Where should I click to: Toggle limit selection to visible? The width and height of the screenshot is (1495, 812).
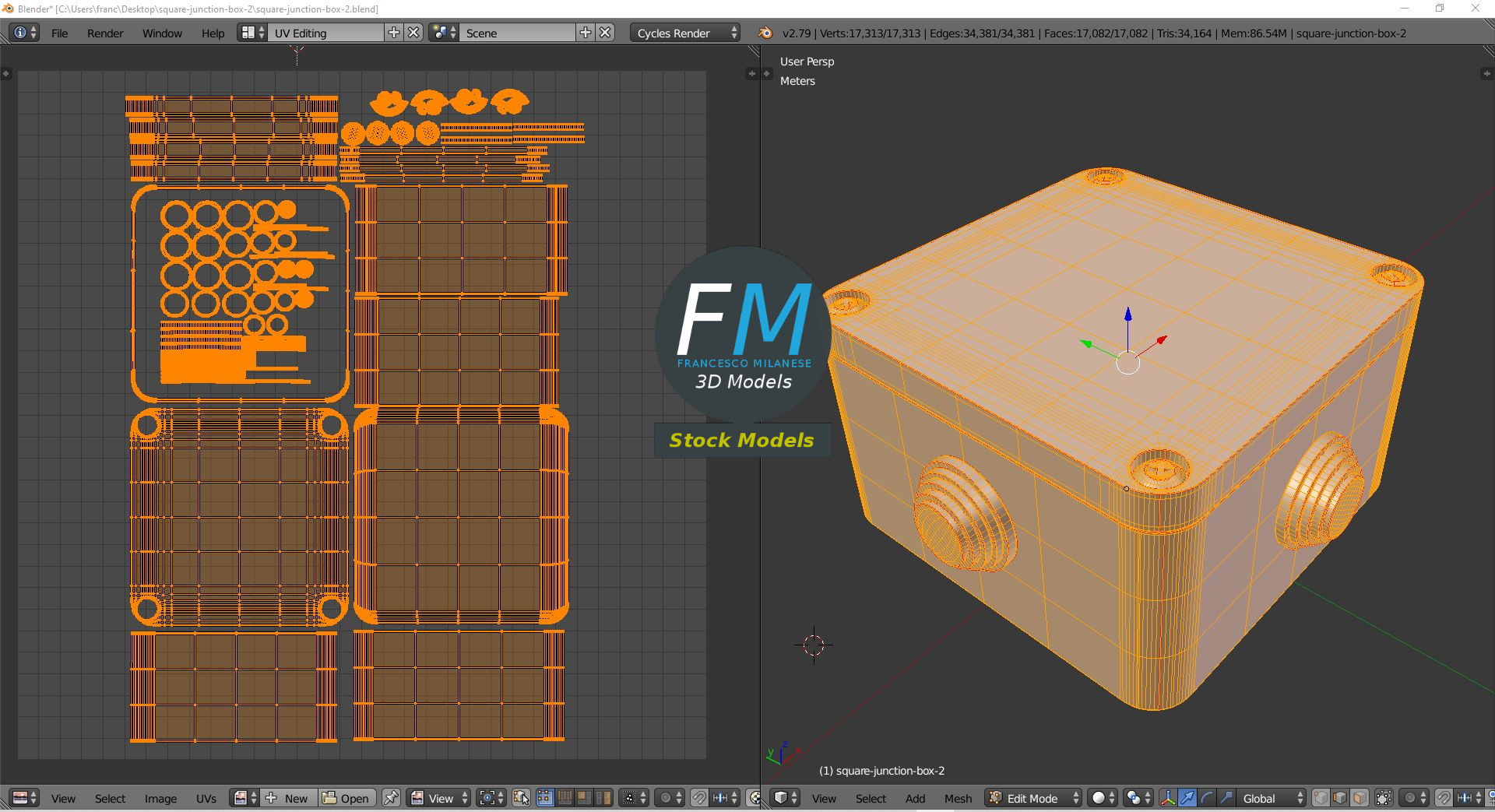click(x=1384, y=798)
